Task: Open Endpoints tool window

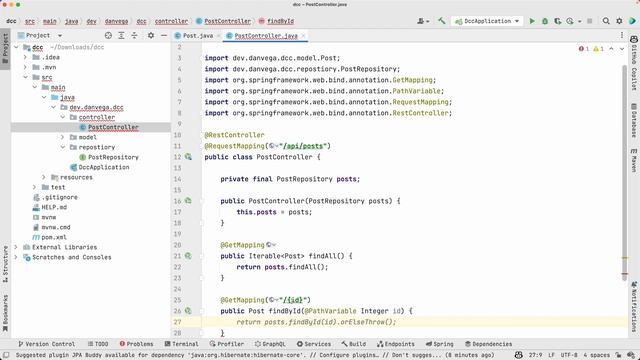Action: [x=396, y=344]
